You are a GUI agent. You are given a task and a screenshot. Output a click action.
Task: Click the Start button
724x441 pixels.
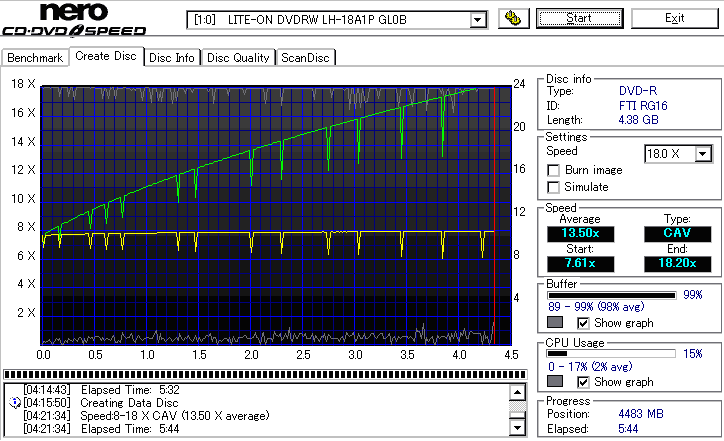click(579, 18)
